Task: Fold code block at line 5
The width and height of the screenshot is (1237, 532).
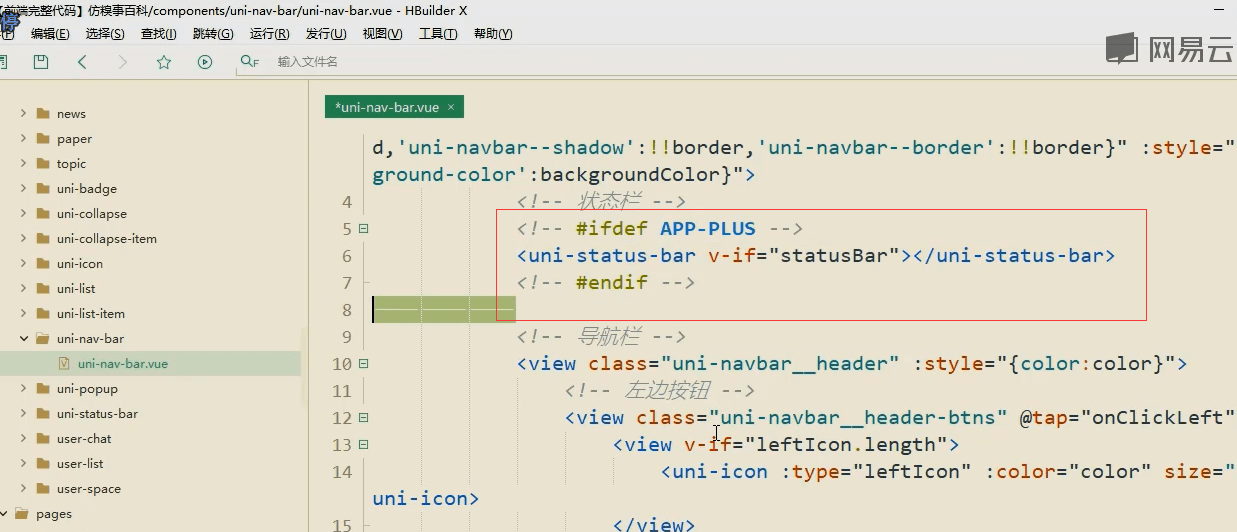Action: point(363,229)
